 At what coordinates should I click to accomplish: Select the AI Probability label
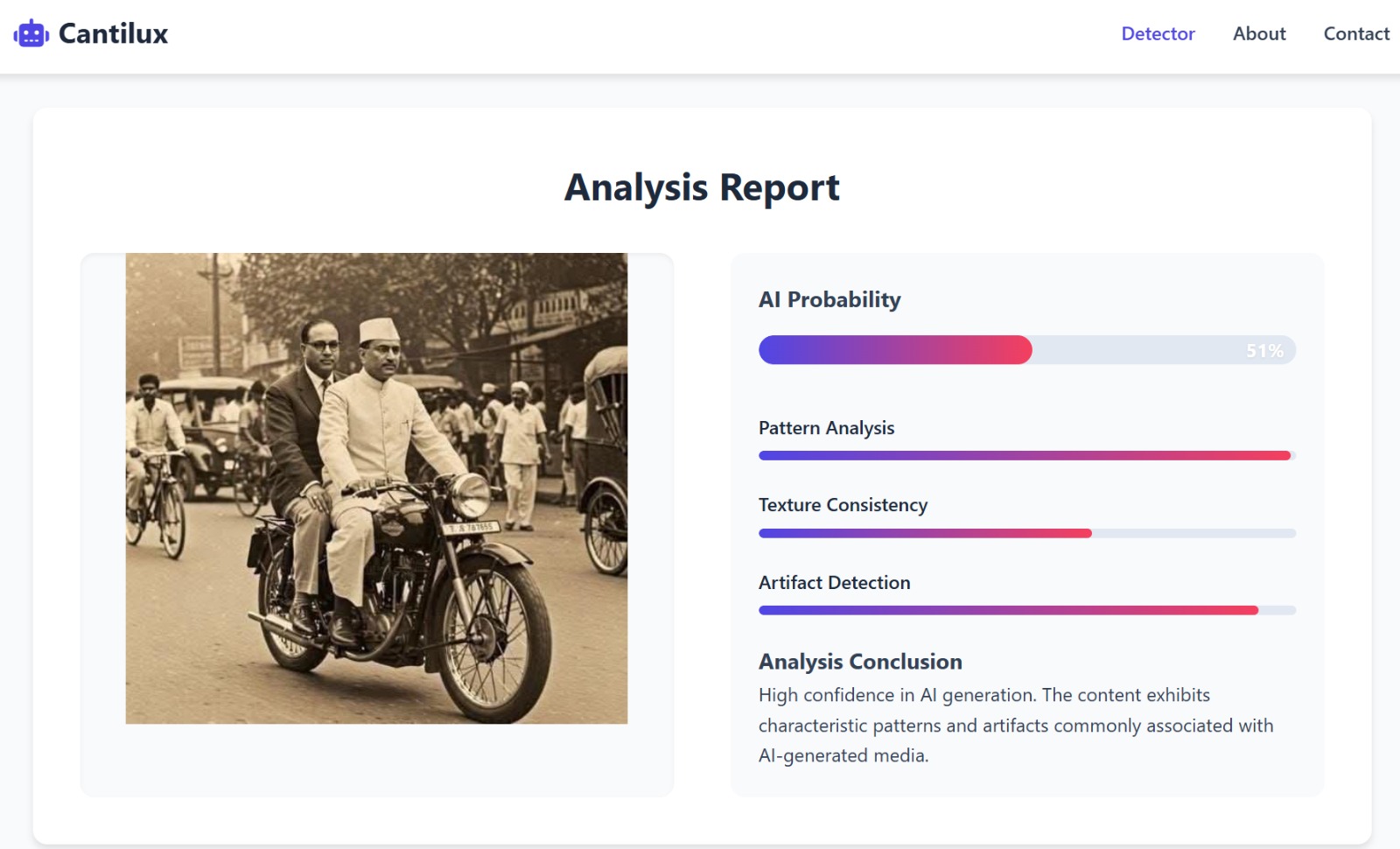[829, 299]
